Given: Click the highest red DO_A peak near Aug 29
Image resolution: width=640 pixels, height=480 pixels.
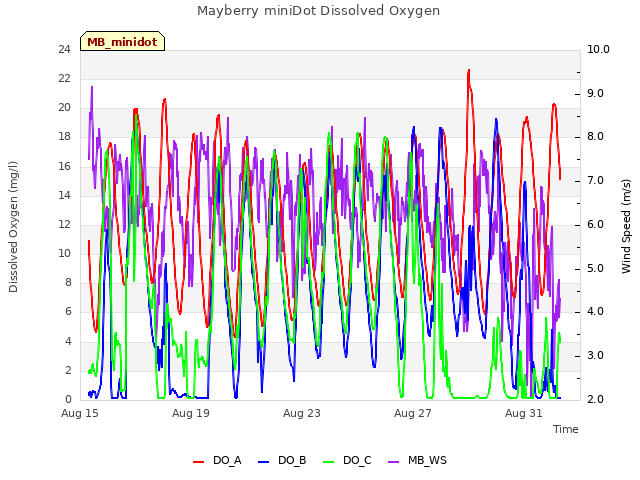Looking at the screenshot, I should click(x=469, y=71).
